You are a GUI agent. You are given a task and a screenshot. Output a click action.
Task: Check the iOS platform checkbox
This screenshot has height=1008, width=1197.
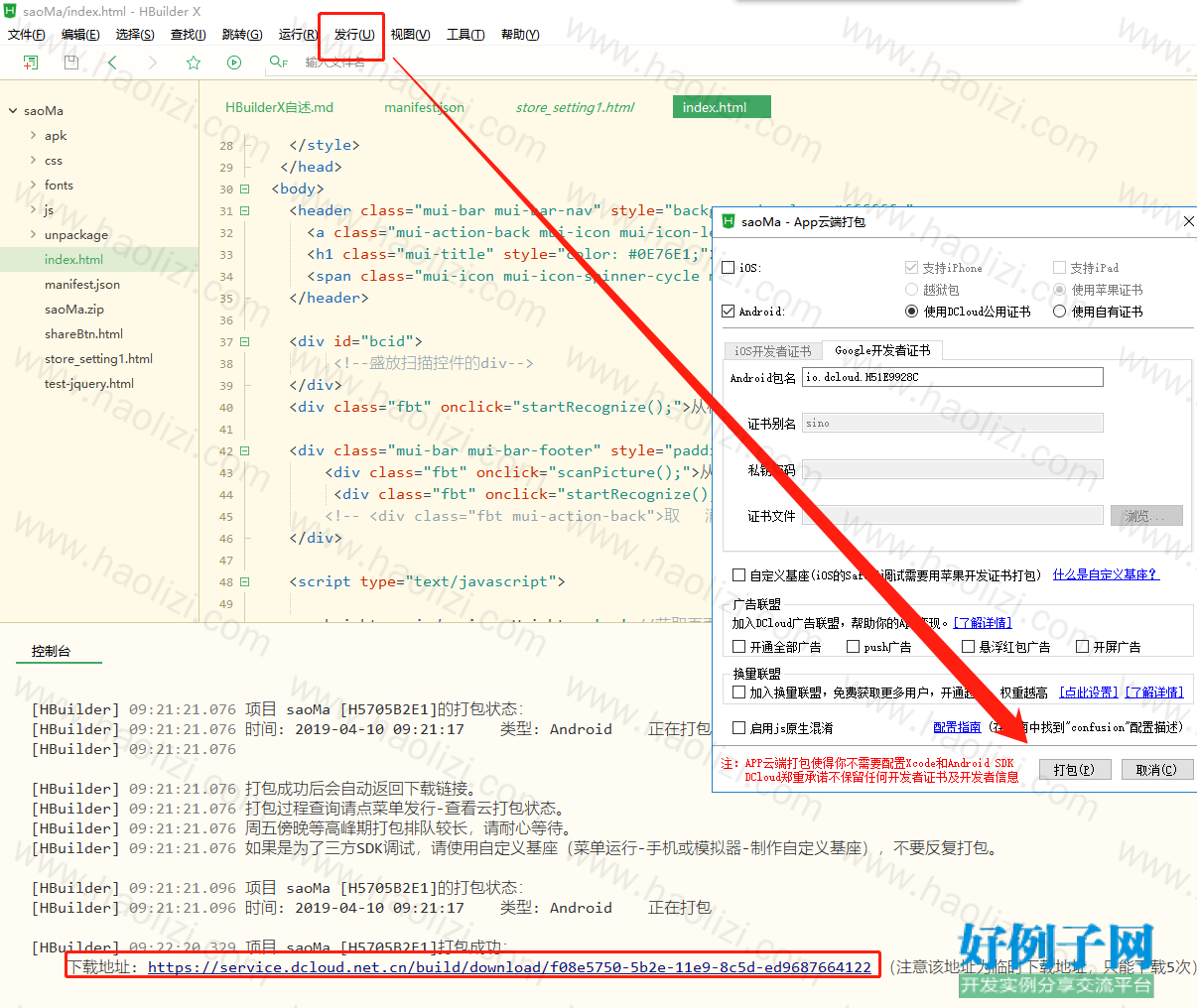coord(729,268)
